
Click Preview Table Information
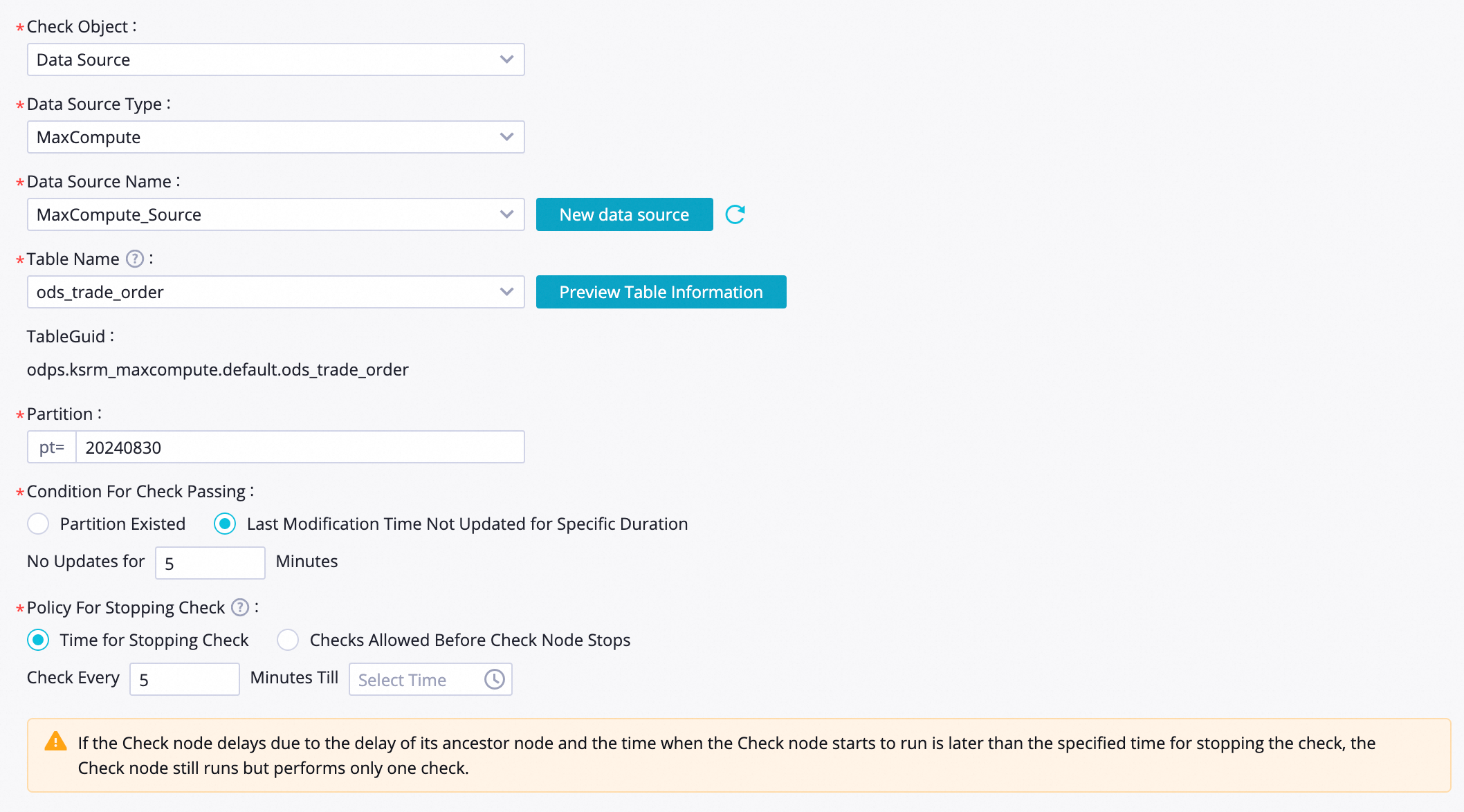point(661,292)
